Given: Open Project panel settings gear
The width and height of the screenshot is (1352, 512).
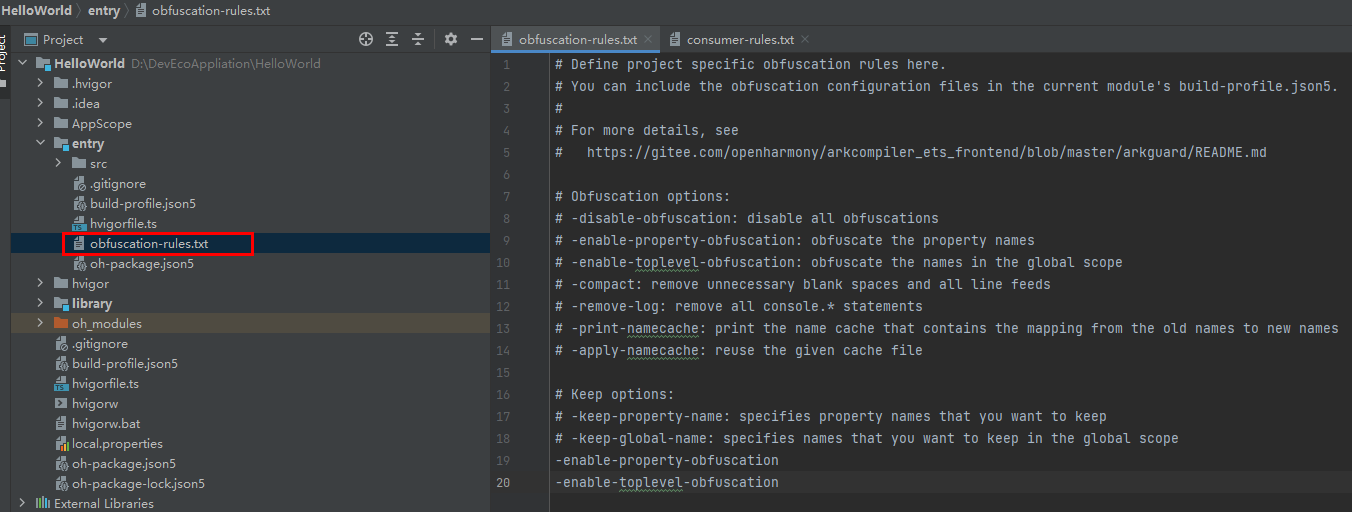Looking at the screenshot, I should [451, 40].
